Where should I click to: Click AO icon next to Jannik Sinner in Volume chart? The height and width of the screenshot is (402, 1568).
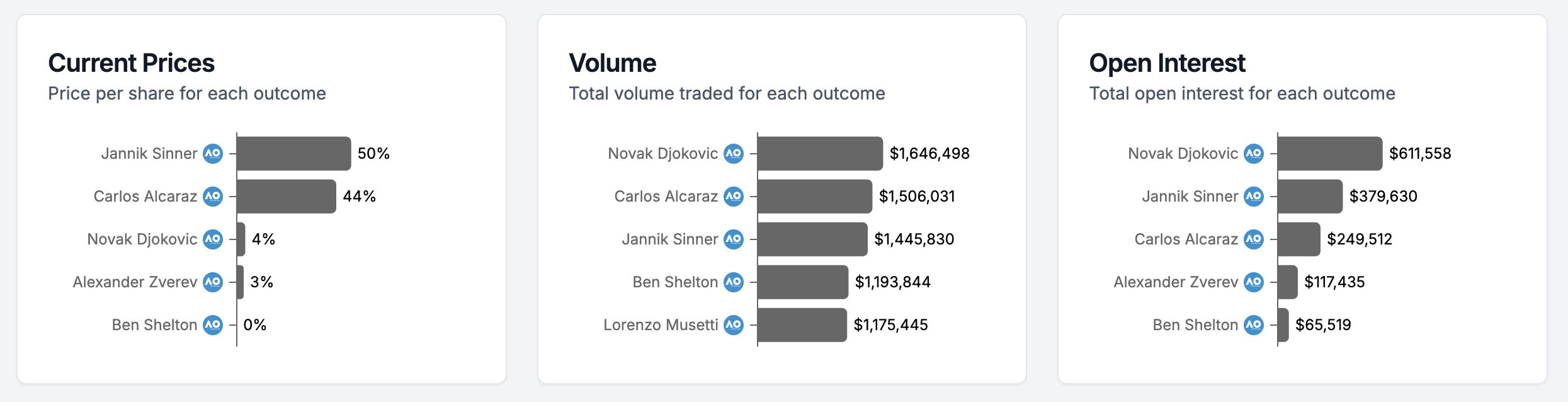(x=734, y=239)
